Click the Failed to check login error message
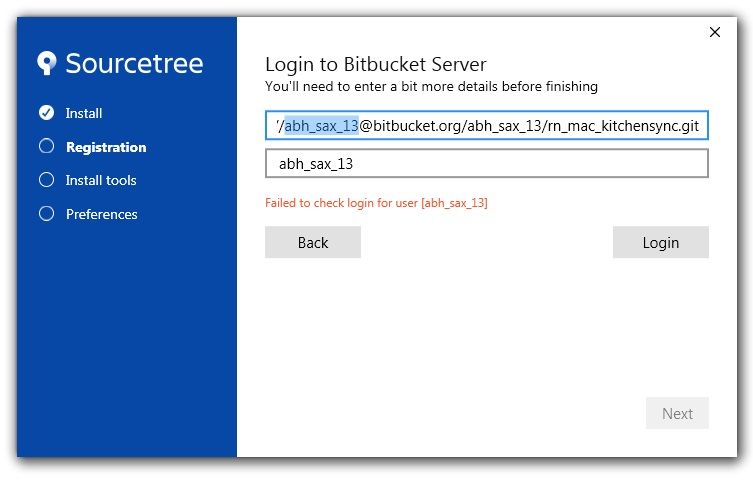 376,203
